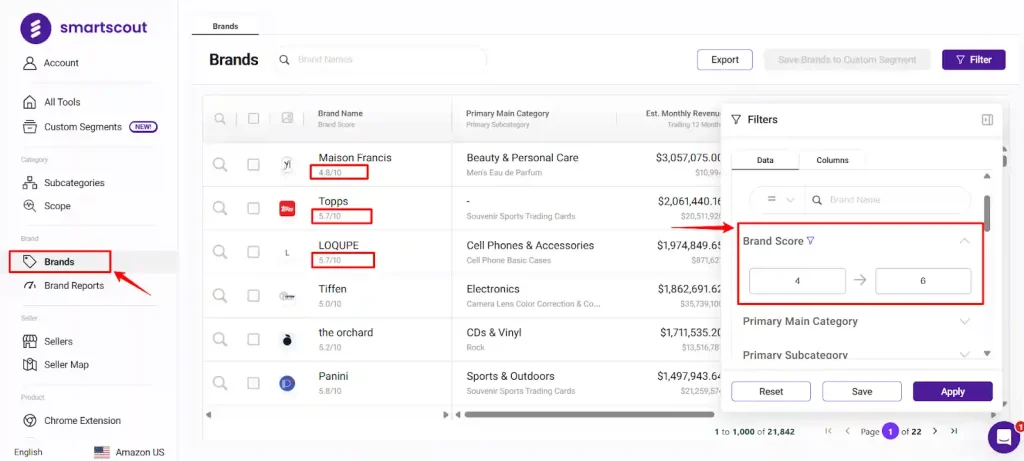
Task: Select the Topps row checkbox
Action: [253, 208]
